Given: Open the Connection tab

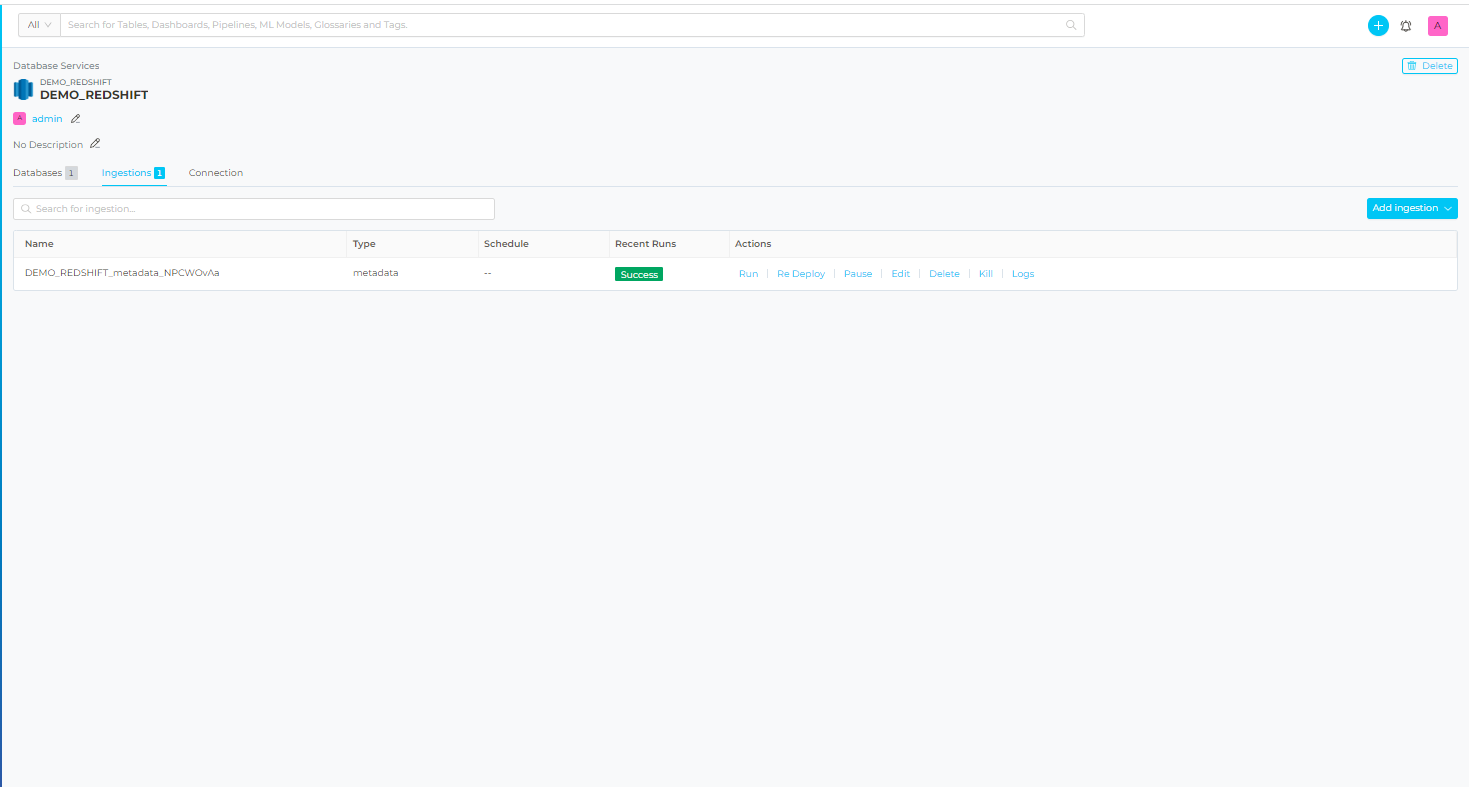Looking at the screenshot, I should pyautogui.click(x=216, y=173).
